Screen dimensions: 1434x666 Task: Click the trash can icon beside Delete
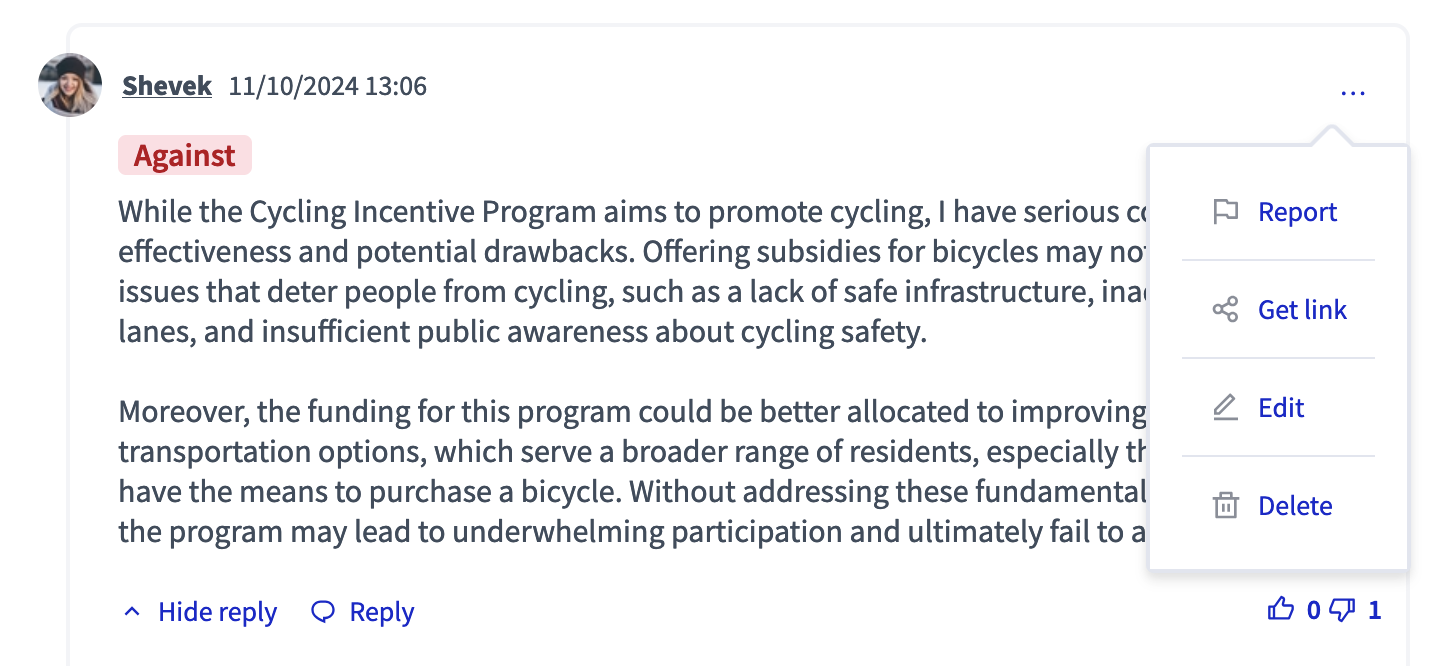[x=1225, y=506]
